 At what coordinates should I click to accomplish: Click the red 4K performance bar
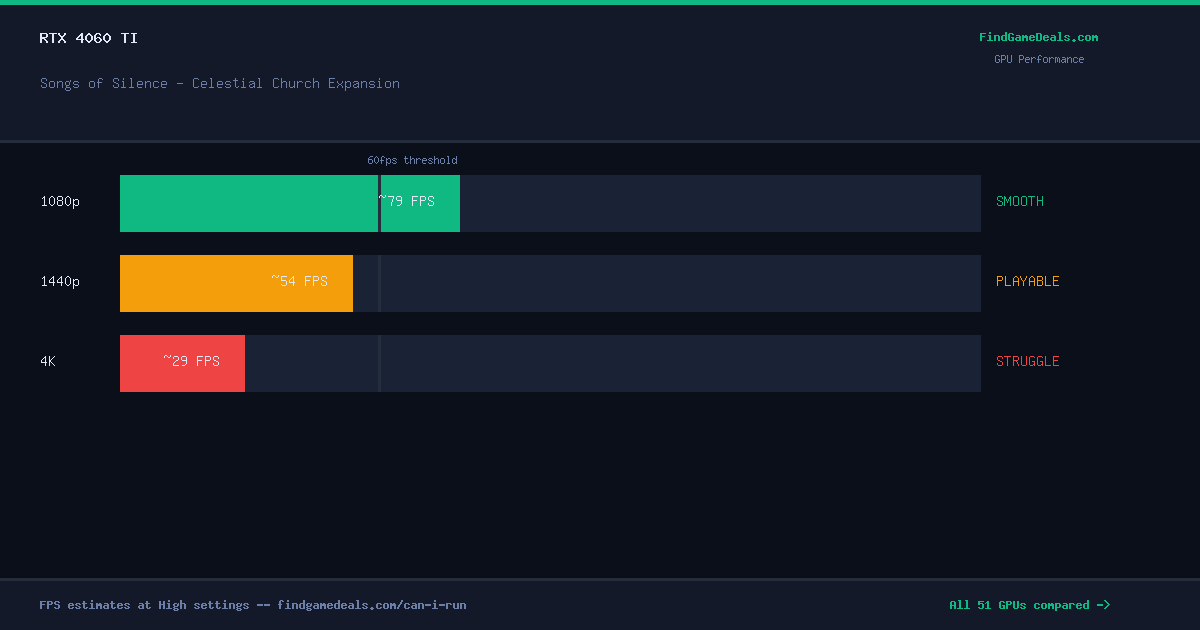pyautogui.click(x=182, y=363)
